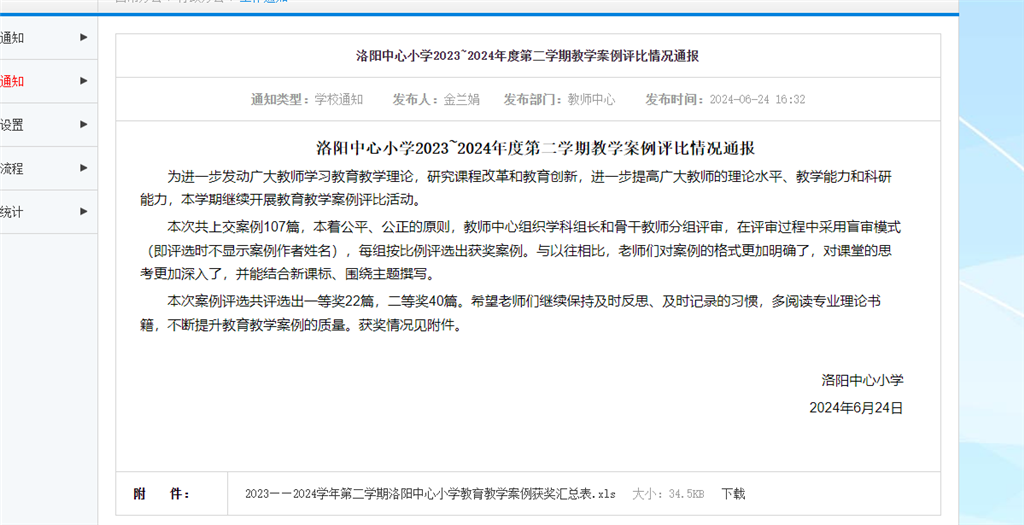Click the date line 2024年6月24日
1024x525 pixels.
pyautogui.click(x=856, y=408)
